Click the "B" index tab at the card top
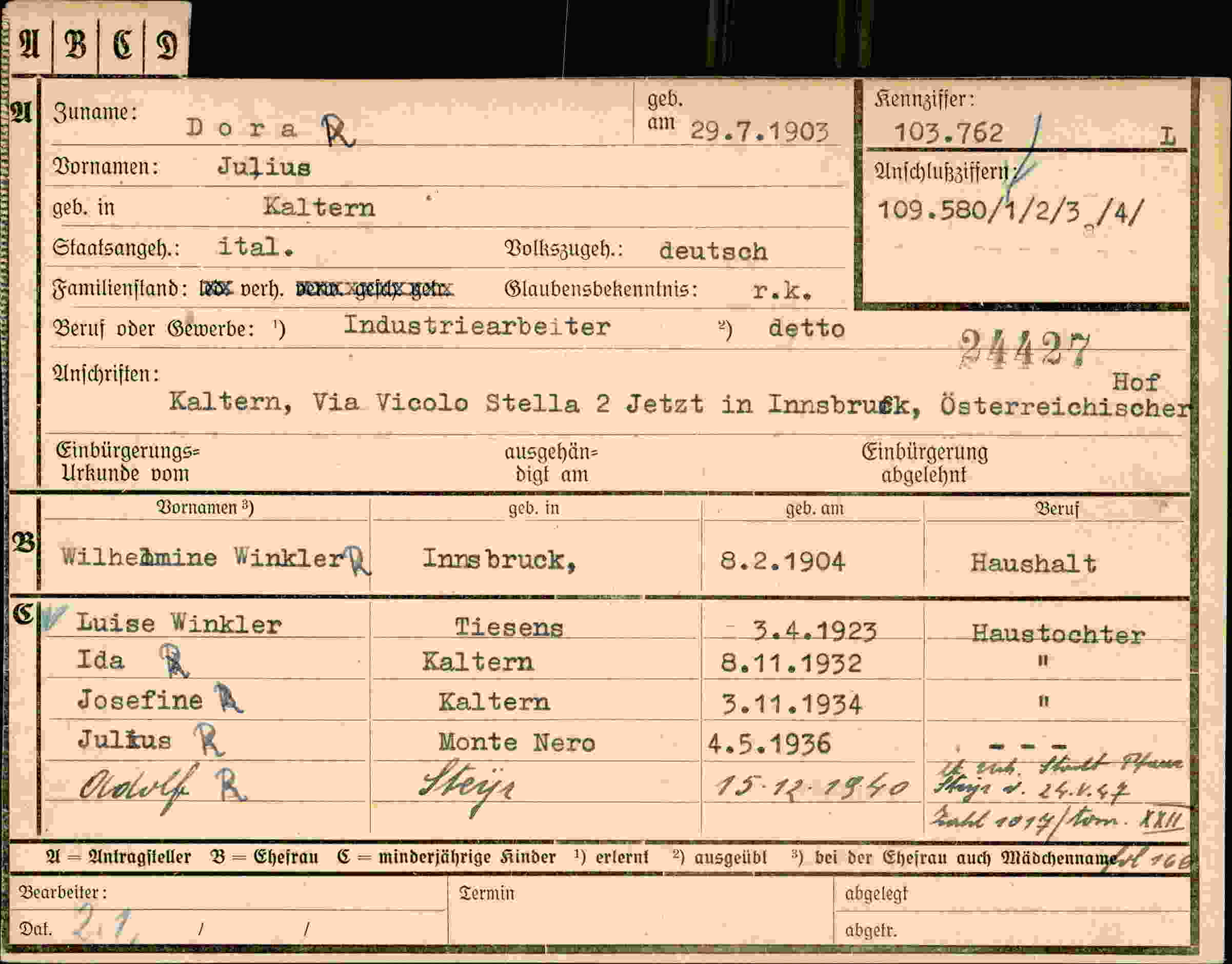 point(75,44)
